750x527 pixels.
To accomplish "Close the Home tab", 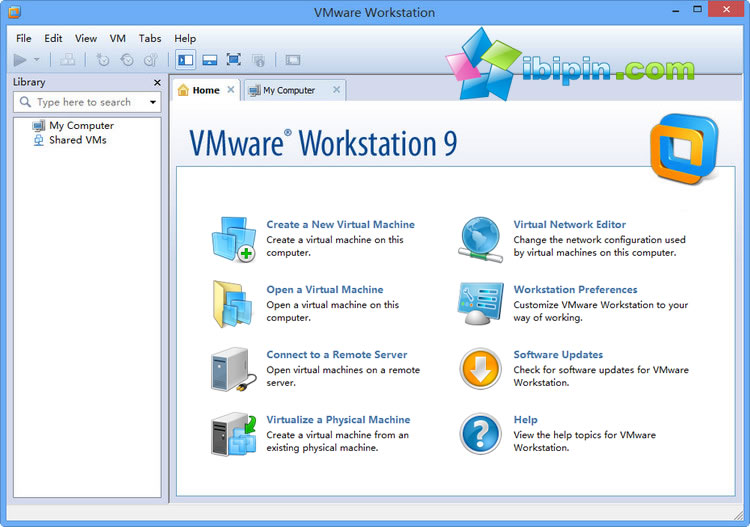I will point(231,89).
